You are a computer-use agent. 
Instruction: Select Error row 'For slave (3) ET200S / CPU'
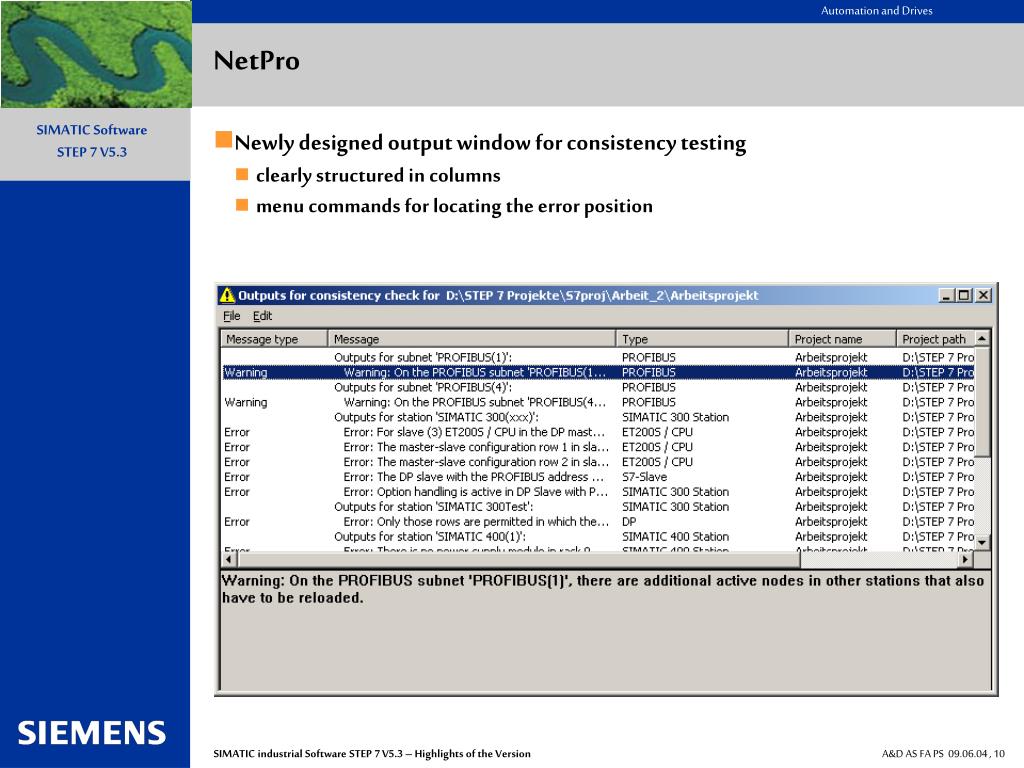click(598, 432)
